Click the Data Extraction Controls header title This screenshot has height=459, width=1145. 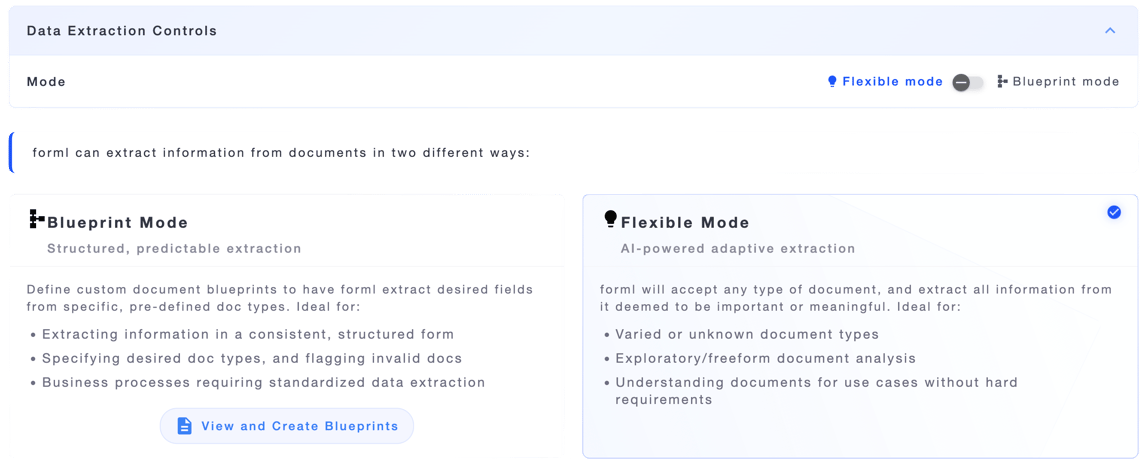122,31
